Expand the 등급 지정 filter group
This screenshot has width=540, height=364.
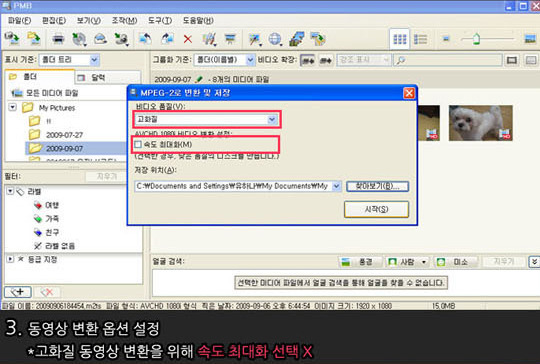coord(10,259)
